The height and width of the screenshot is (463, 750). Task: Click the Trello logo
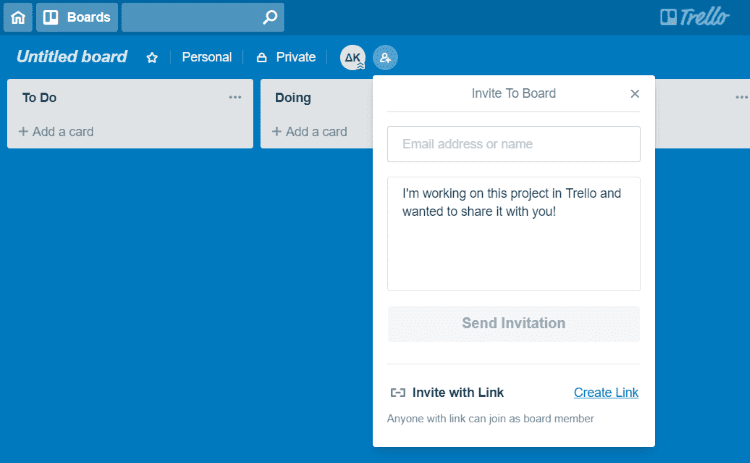click(x=695, y=17)
